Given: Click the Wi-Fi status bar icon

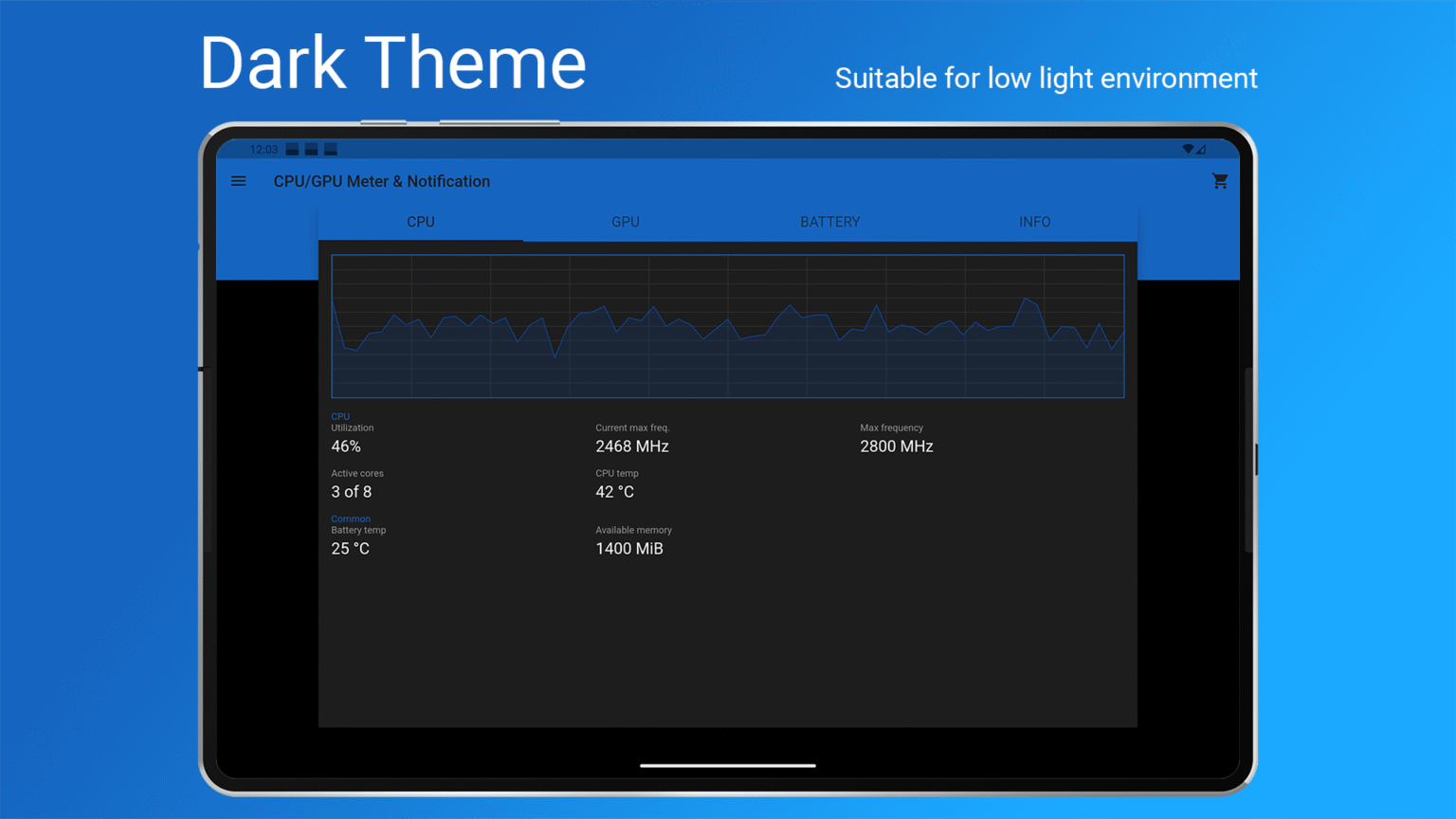Looking at the screenshot, I should [1188, 149].
